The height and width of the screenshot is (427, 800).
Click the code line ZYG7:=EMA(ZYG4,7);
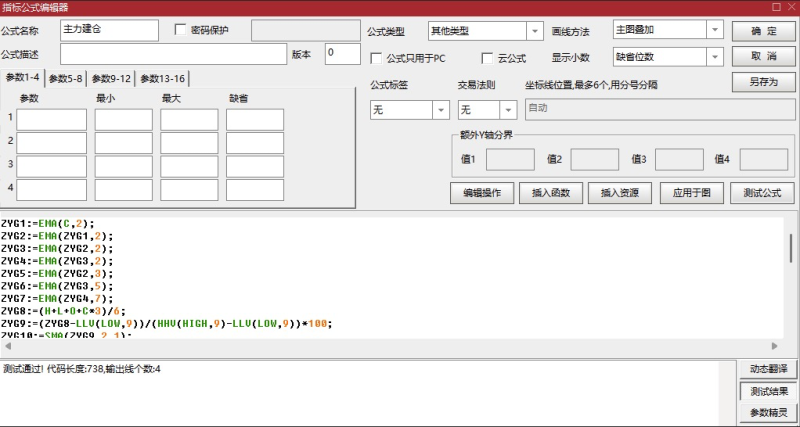[57, 298]
